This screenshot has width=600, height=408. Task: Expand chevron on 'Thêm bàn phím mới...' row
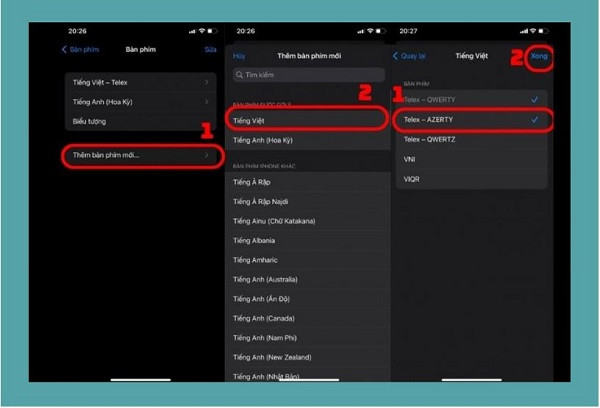coord(207,155)
